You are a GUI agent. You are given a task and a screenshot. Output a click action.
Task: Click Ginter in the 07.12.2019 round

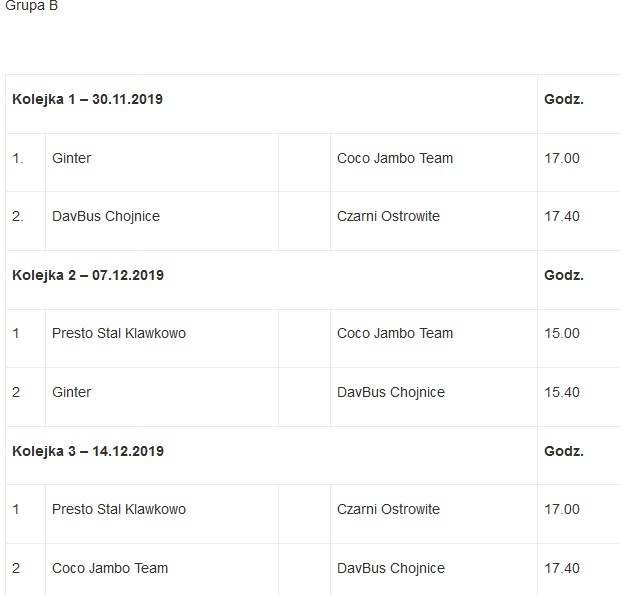71,392
